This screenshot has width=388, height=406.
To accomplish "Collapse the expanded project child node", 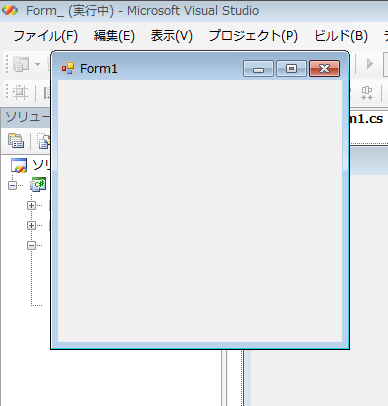I will click(31, 245).
